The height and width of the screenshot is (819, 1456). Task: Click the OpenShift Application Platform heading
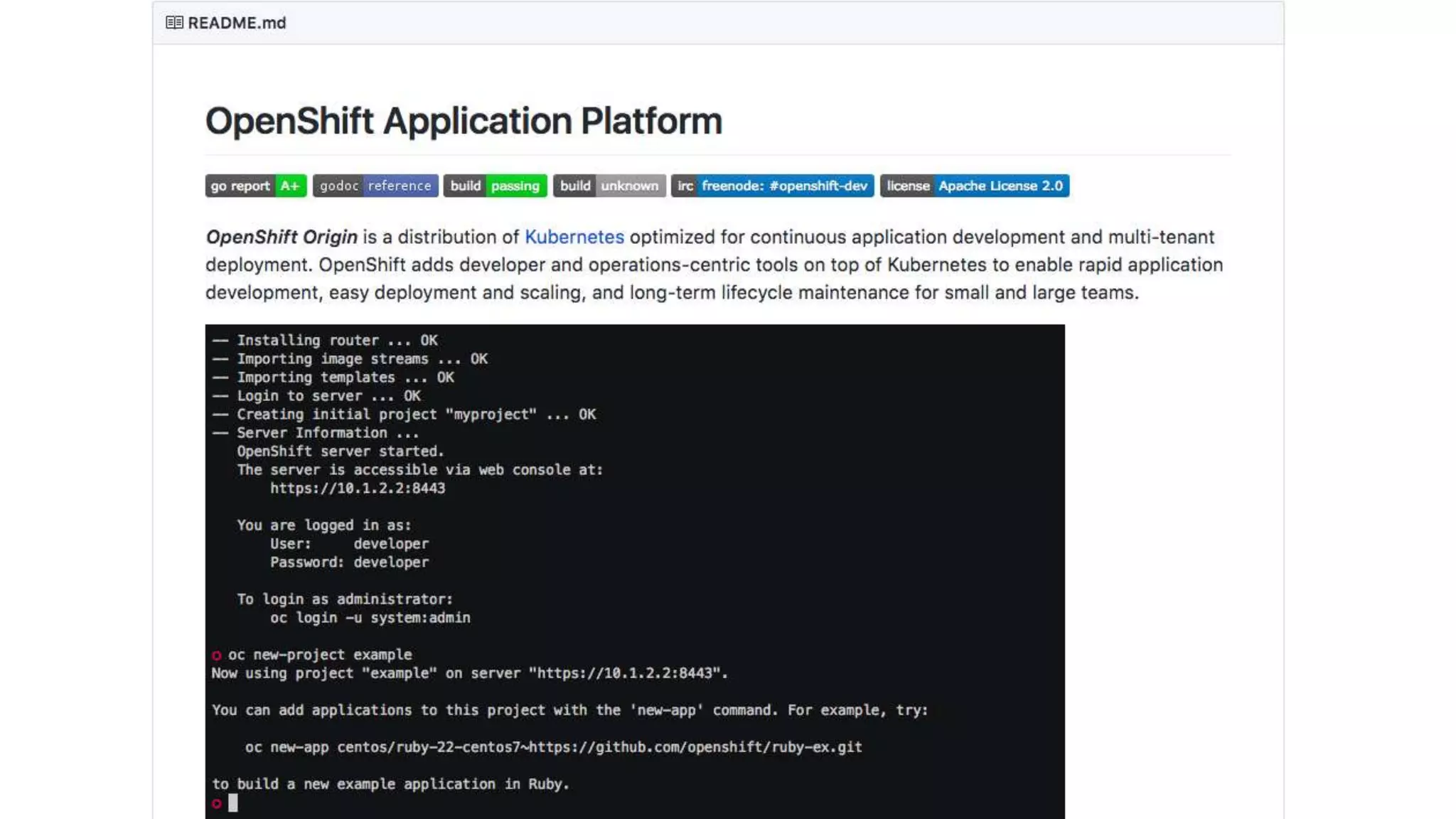pos(464,120)
